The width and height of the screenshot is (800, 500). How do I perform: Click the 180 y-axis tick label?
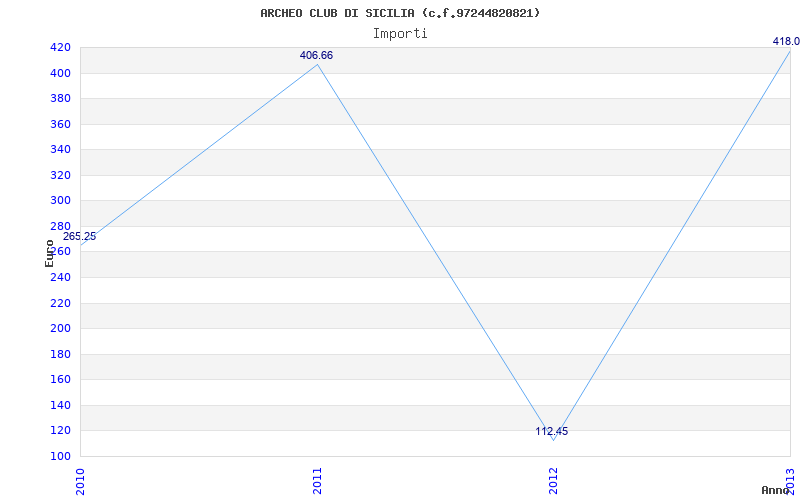pyautogui.click(x=60, y=355)
